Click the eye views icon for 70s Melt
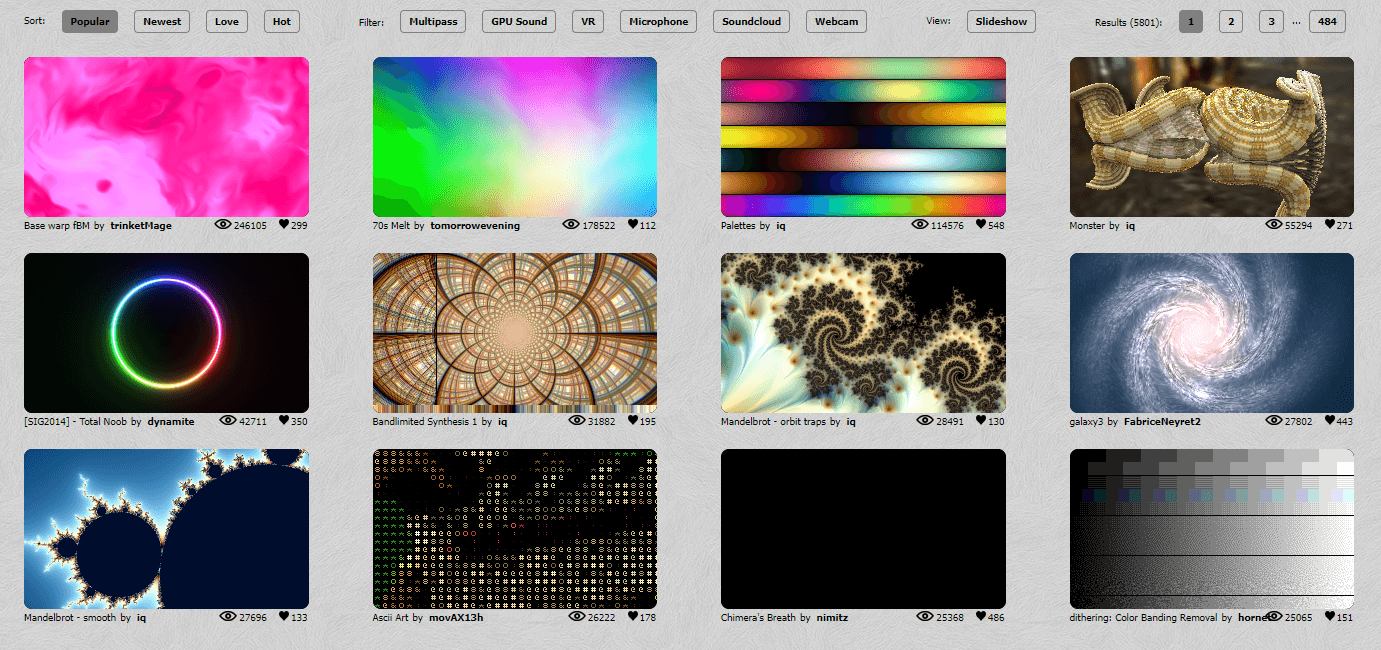Screen dimensions: 1381x650 point(572,225)
